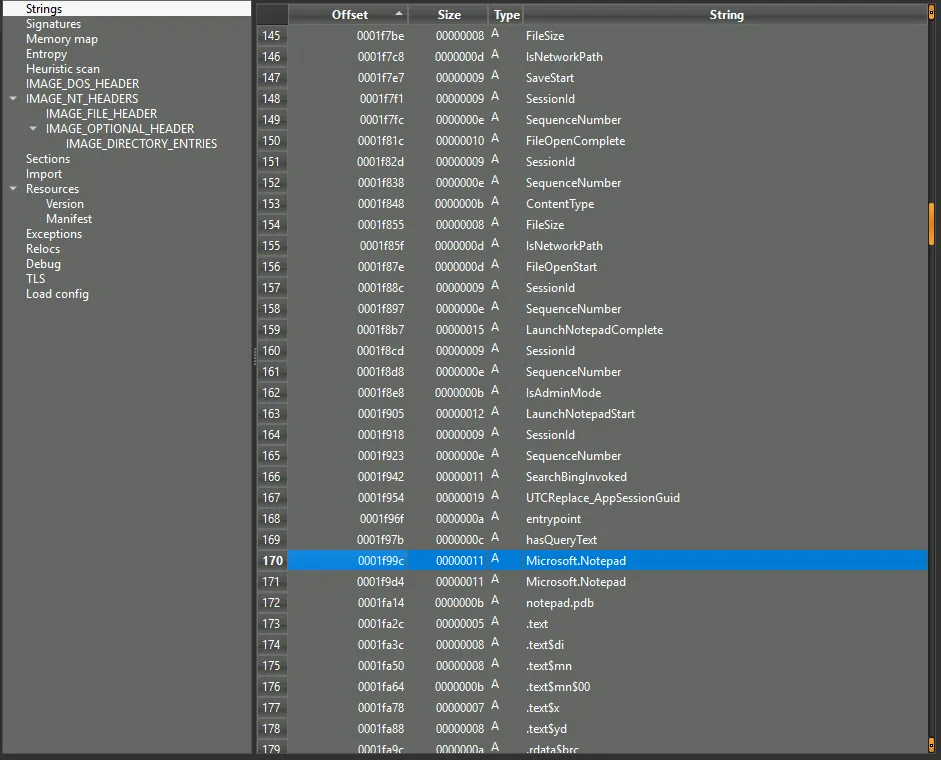Open Version under Resources
941x760 pixels.
[65, 204]
